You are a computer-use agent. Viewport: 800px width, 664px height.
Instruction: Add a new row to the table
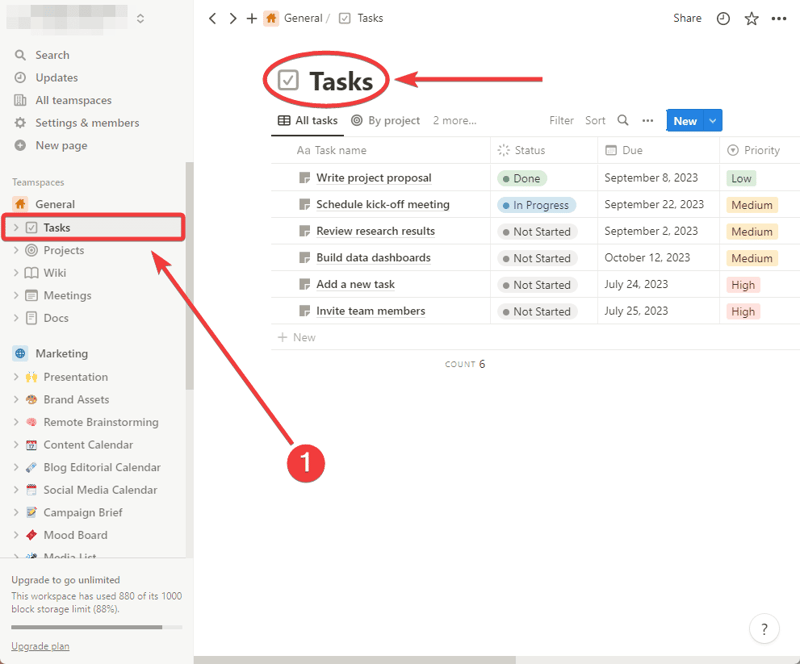coord(296,337)
